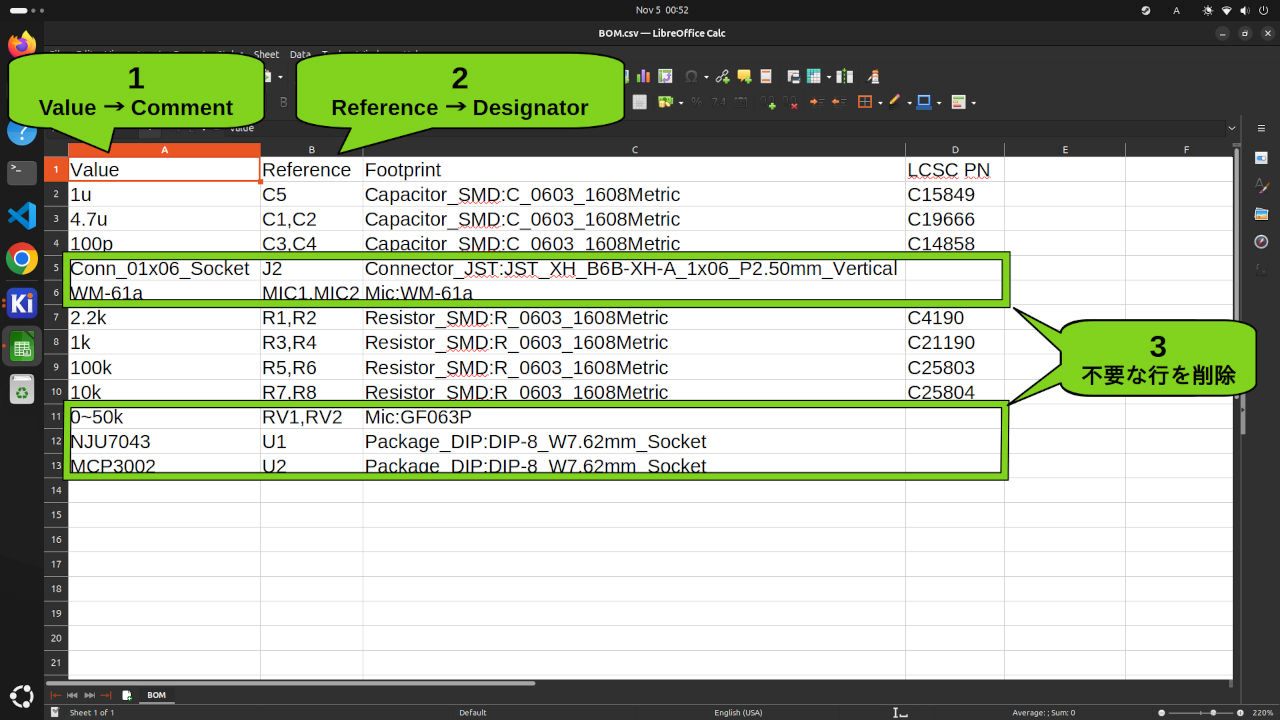This screenshot has width=1280, height=720.
Task: Zoom out with minus button
Action: pyautogui.click(x=1161, y=712)
